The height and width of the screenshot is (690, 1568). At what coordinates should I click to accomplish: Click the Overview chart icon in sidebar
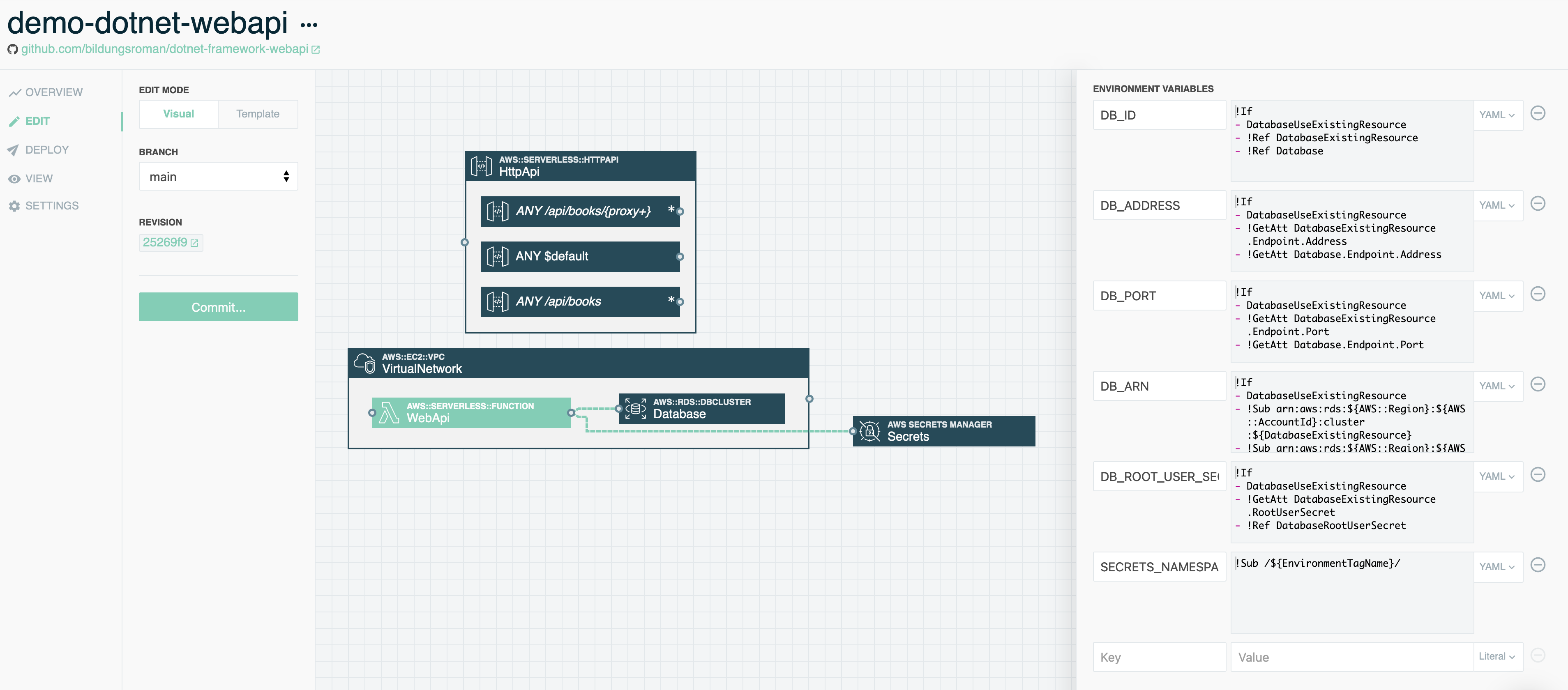click(15, 92)
